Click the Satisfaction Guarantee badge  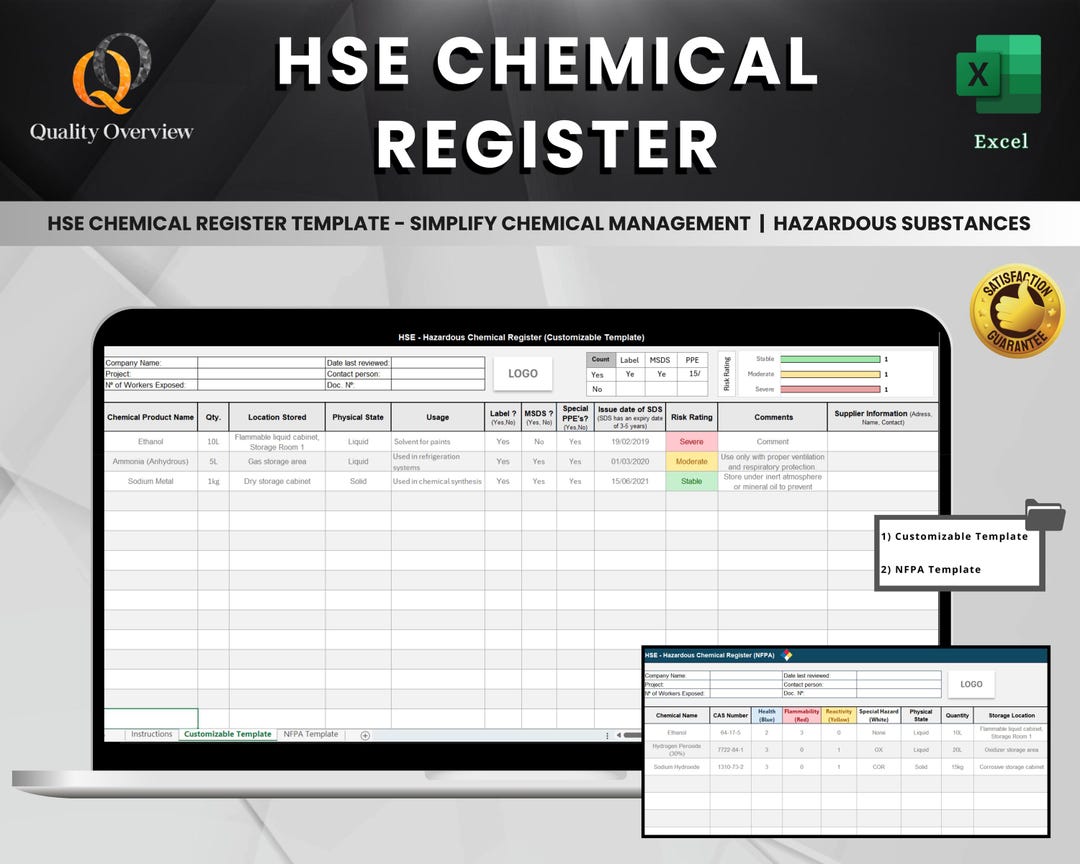[x=1014, y=310]
